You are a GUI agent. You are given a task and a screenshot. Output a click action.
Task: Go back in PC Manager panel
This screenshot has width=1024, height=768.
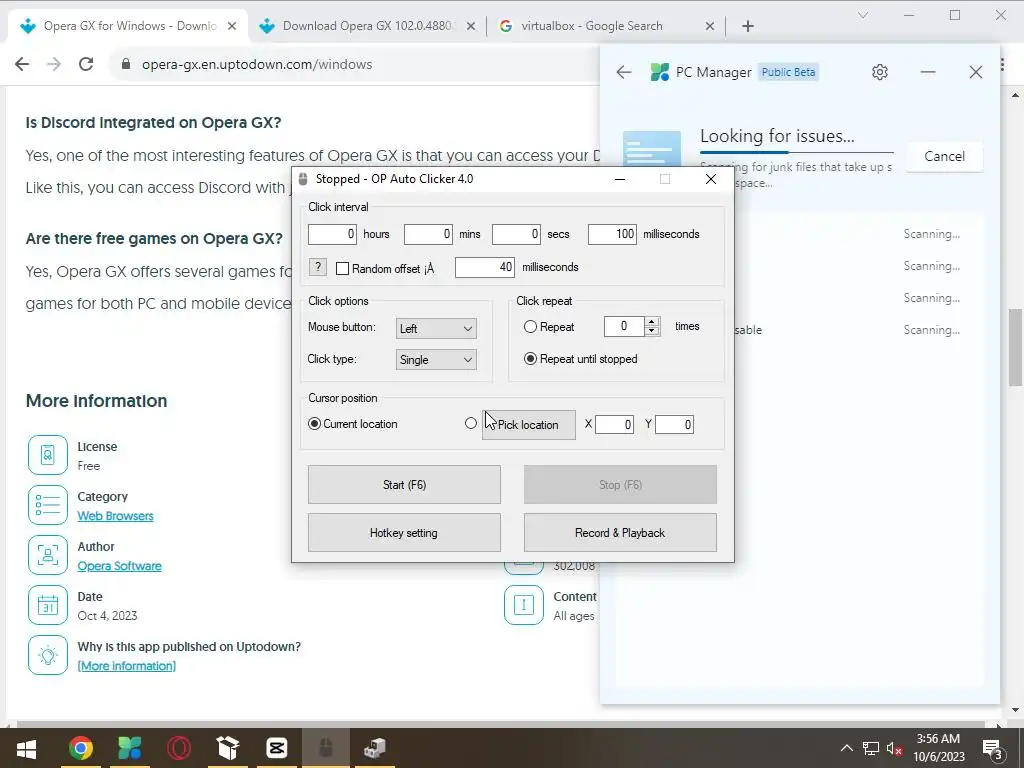pyautogui.click(x=624, y=72)
